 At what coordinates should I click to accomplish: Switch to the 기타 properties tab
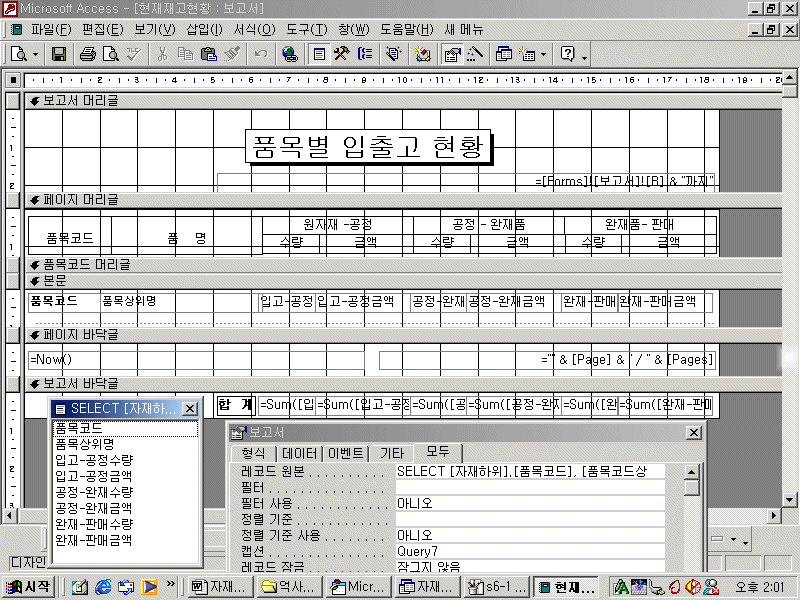[391, 453]
